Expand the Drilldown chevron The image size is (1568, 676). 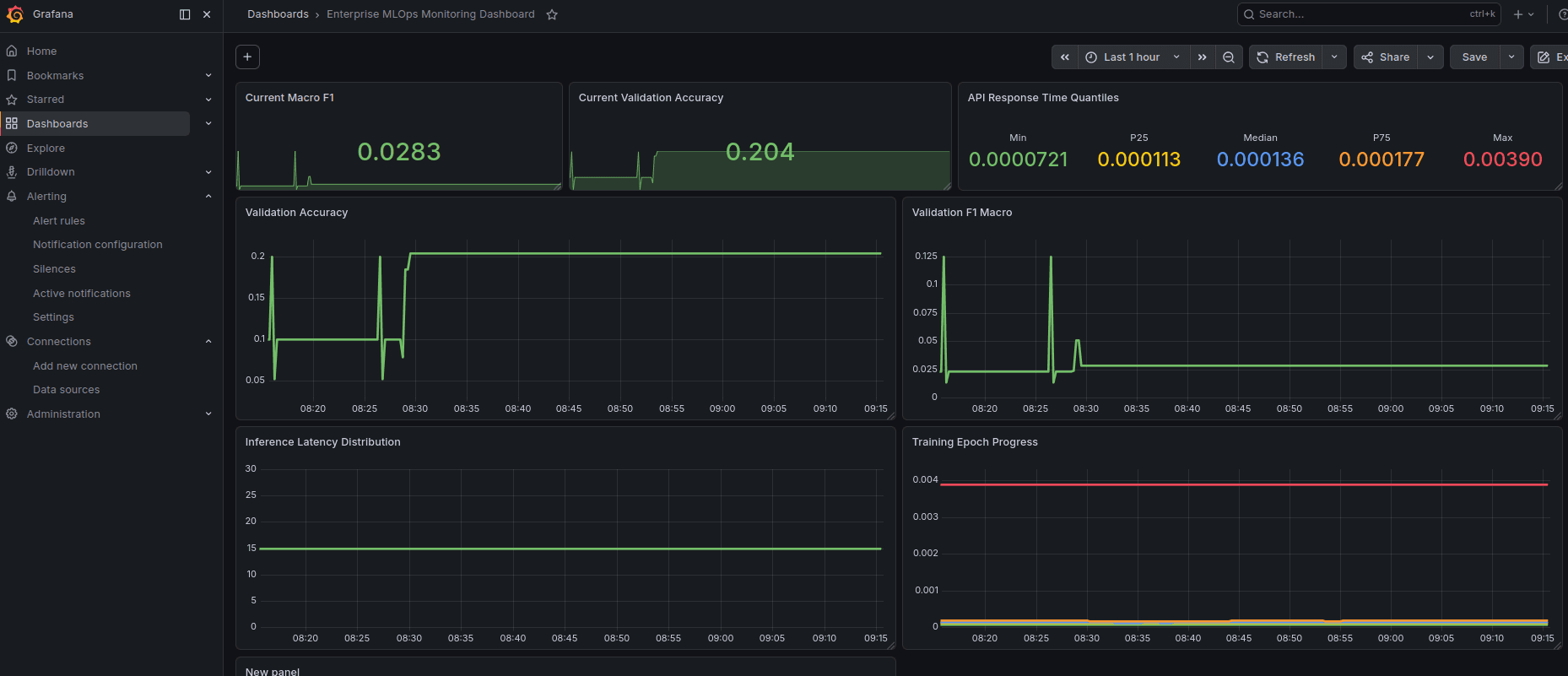tap(208, 172)
